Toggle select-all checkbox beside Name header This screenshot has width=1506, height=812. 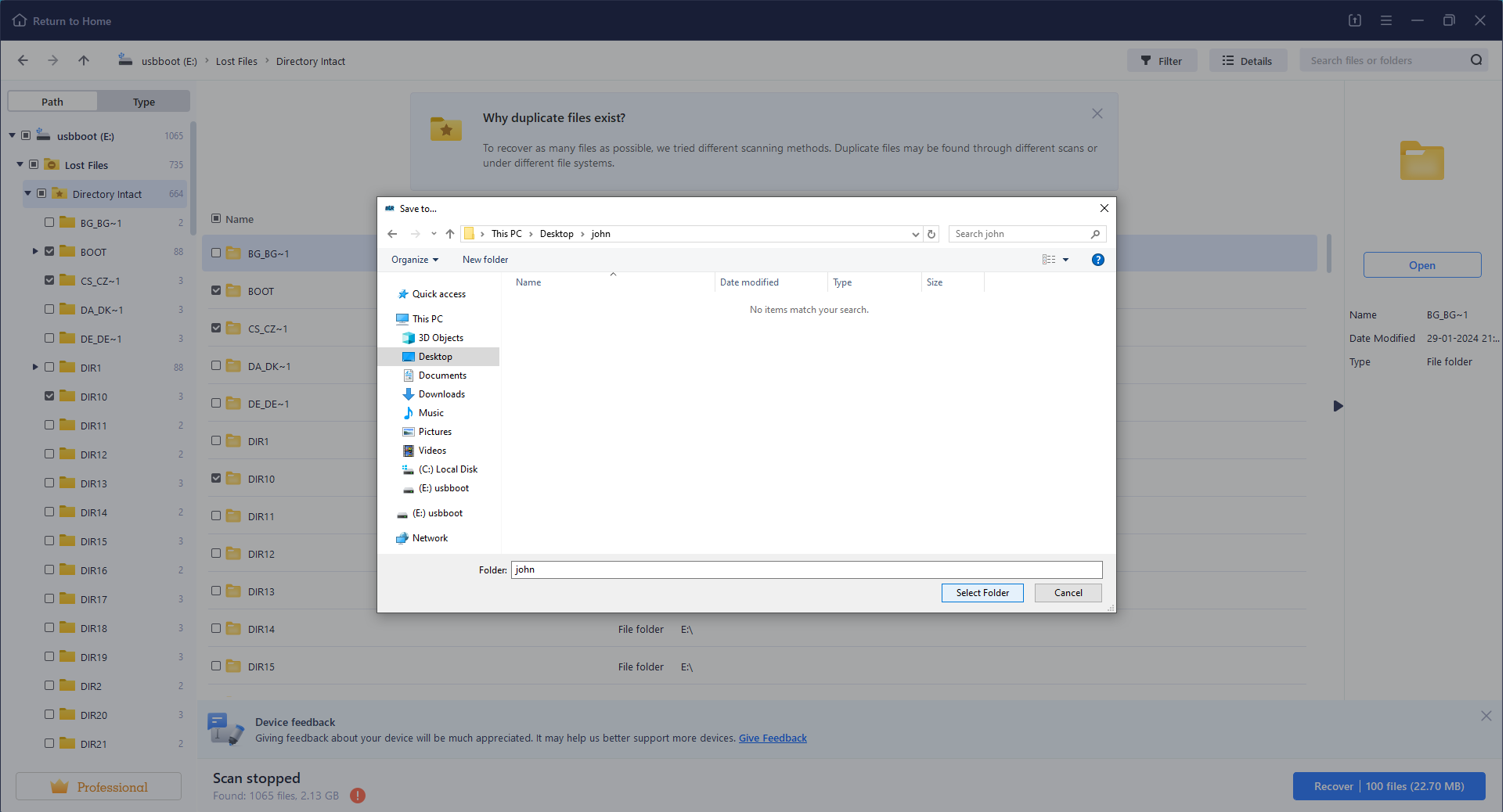tap(216, 218)
